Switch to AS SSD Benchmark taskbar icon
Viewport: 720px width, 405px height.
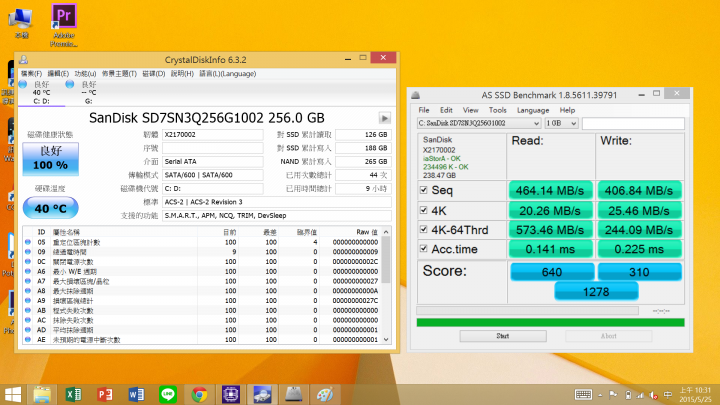tap(293, 394)
